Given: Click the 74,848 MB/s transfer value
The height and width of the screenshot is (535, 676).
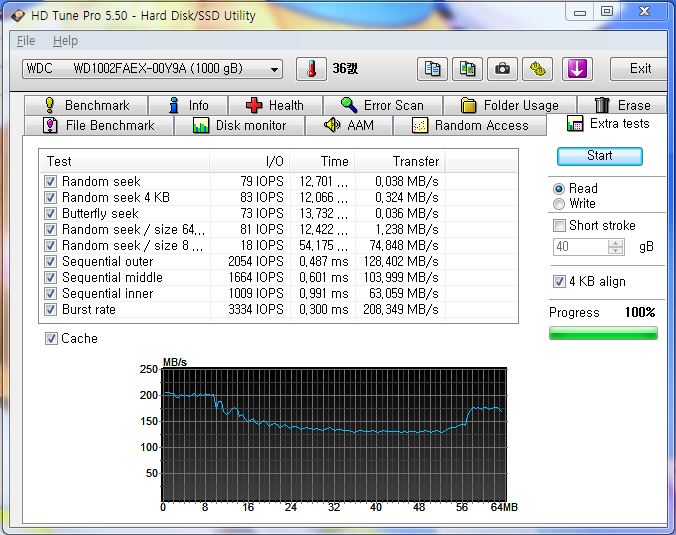Looking at the screenshot, I should click(x=404, y=246).
